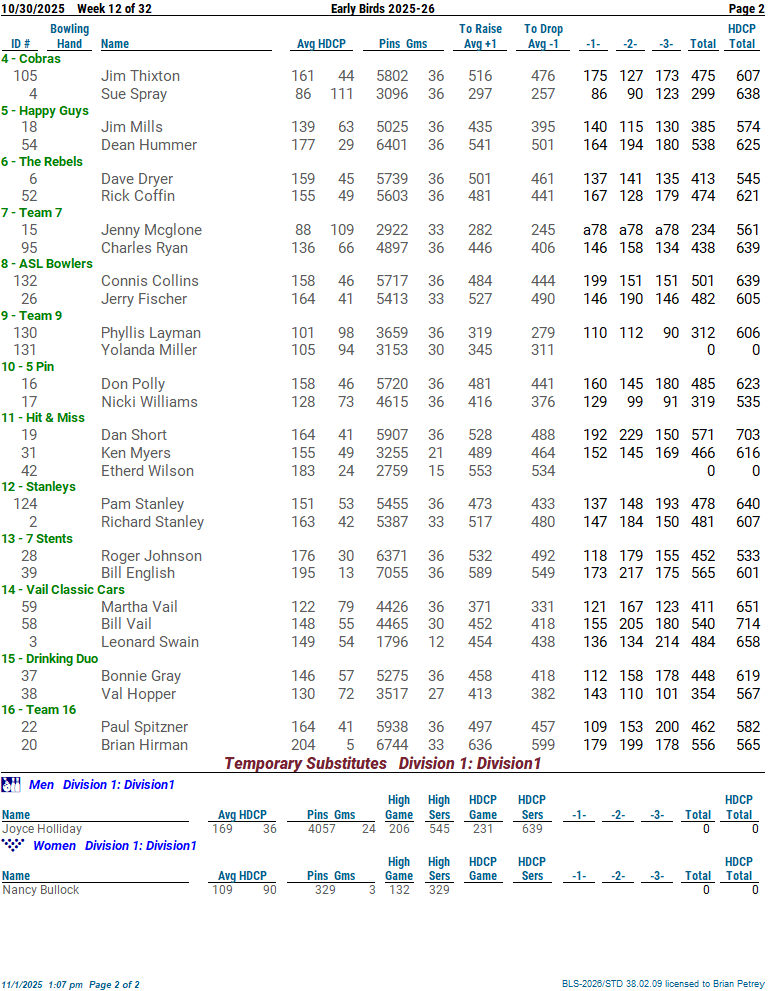768x991 pixels.
Task: Click Bill Vail's HDCP total of 714
Action: [741, 624]
